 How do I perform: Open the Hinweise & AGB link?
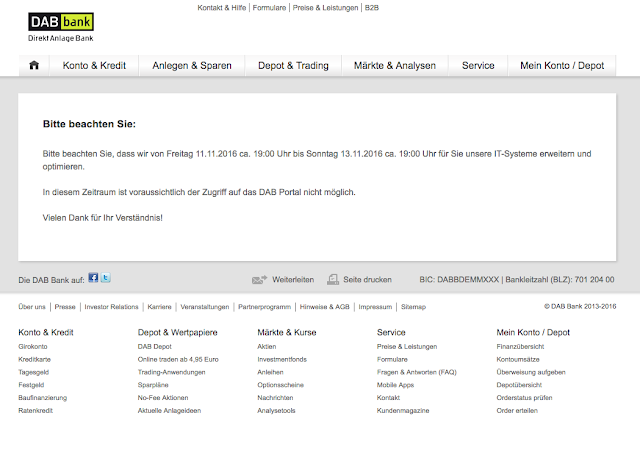click(x=324, y=307)
